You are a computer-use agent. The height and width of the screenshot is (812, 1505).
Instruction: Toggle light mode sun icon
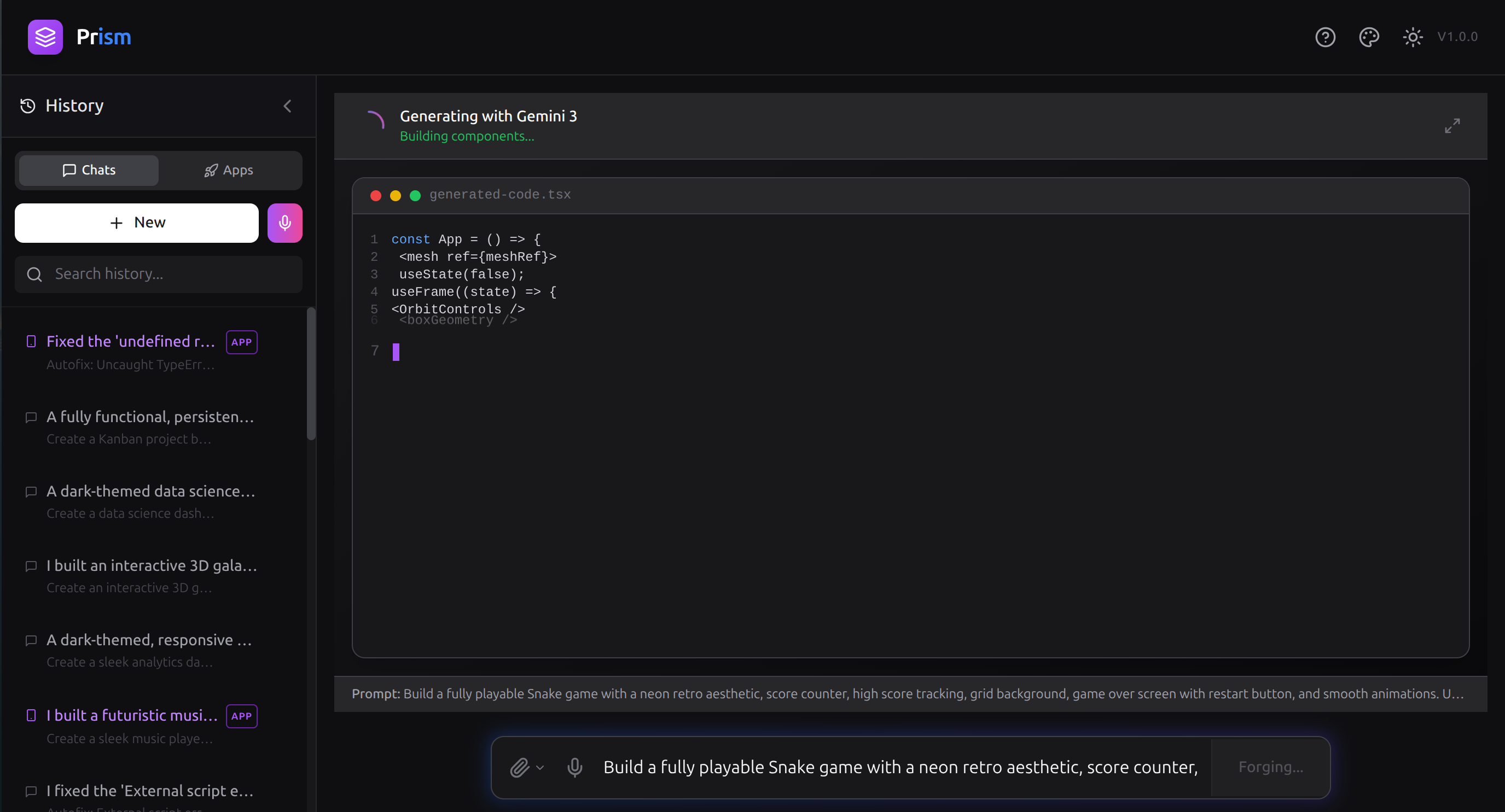point(1412,37)
